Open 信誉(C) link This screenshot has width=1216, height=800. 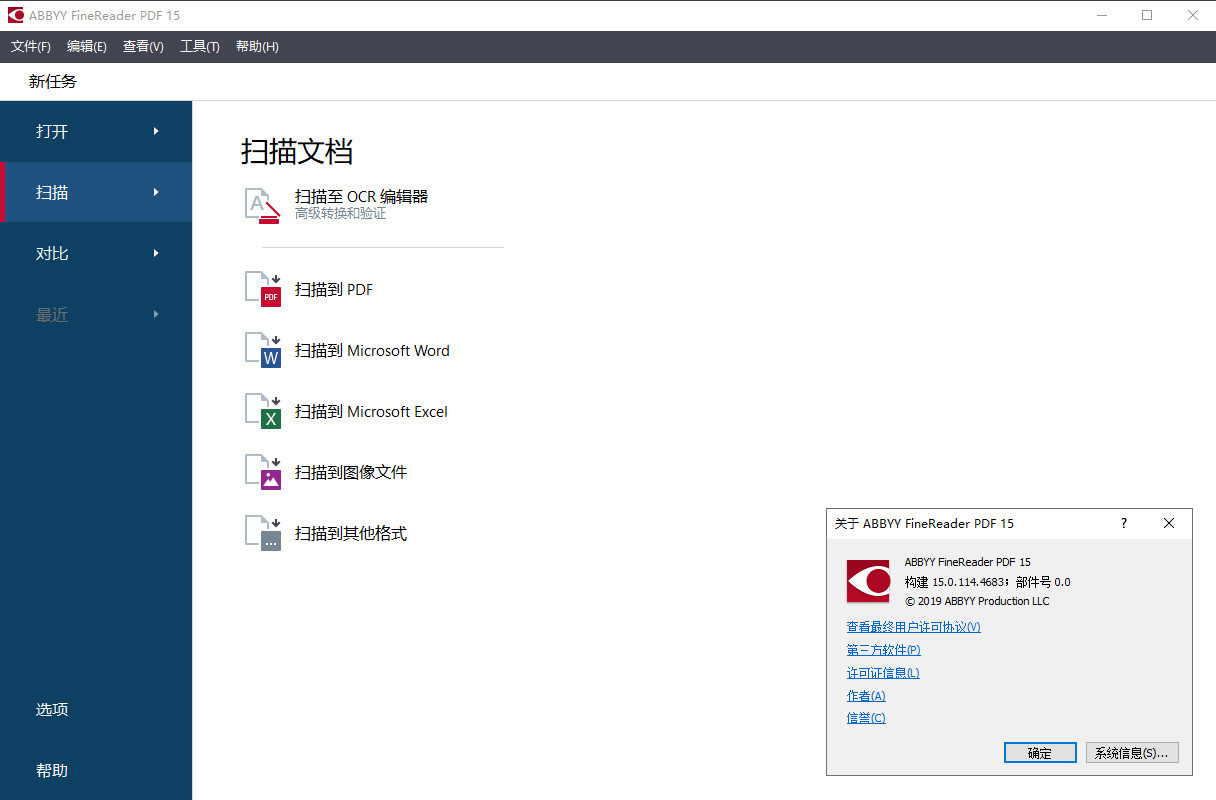pyautogui.click(x=866, y=718)
